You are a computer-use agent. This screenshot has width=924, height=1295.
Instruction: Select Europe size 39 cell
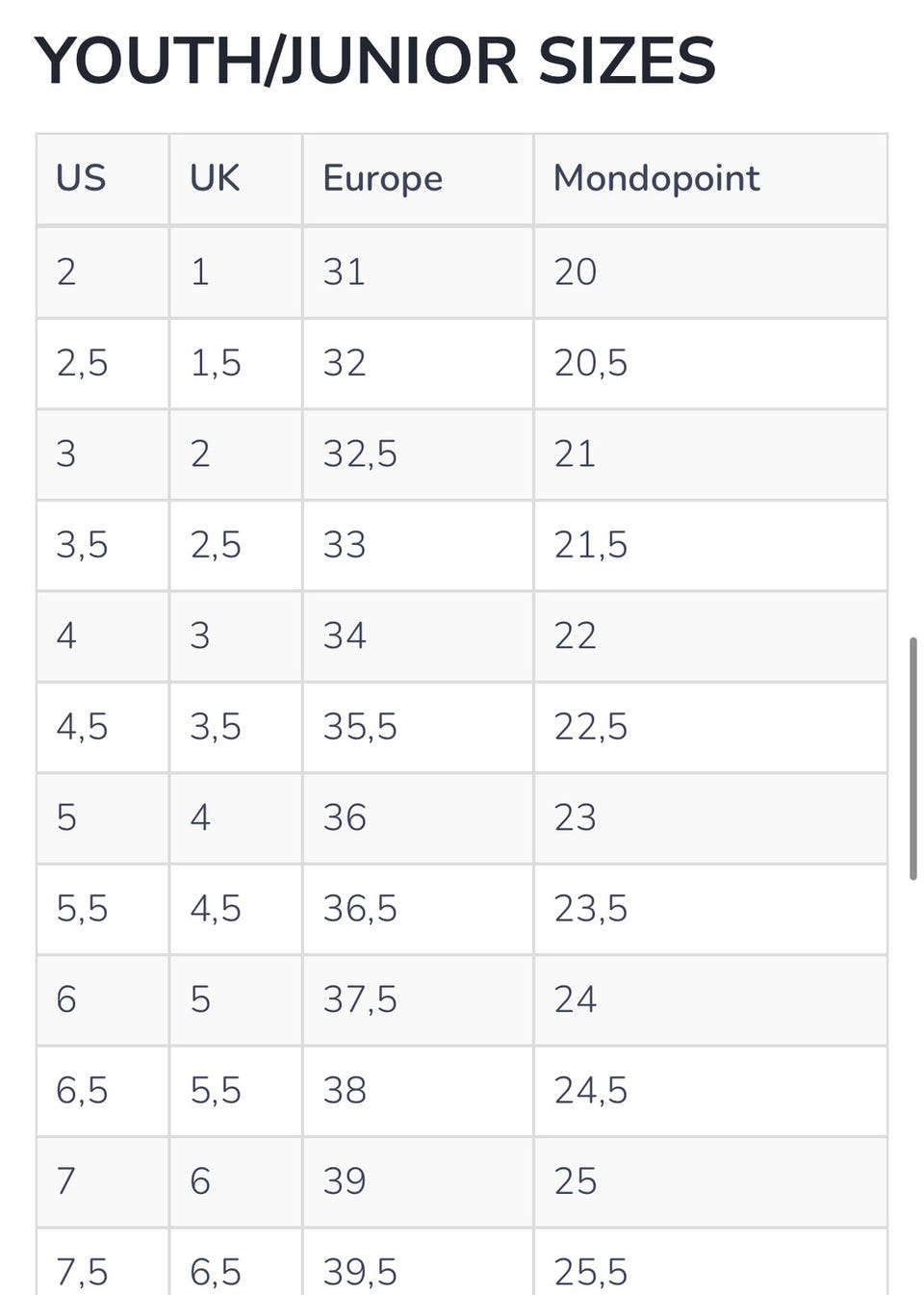click(x=344, y=1182)
